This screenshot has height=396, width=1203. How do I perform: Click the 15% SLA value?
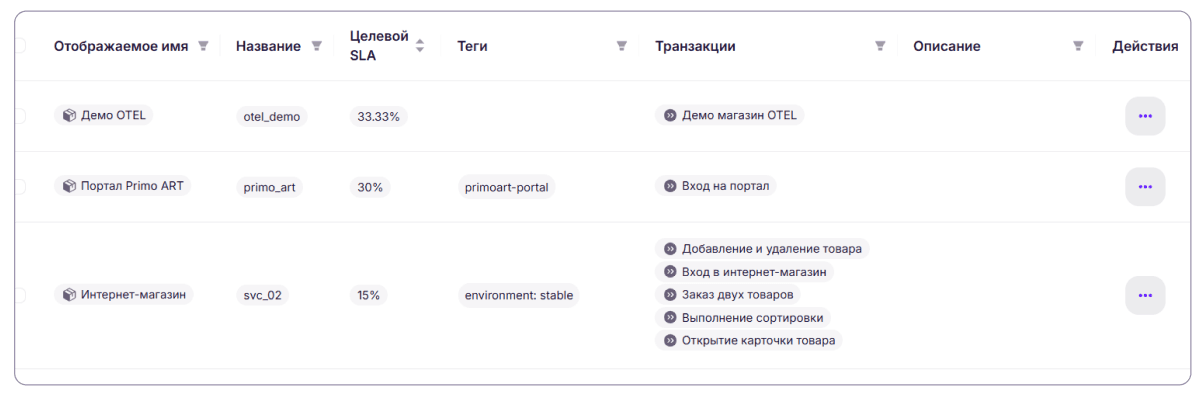pos(369,295)
